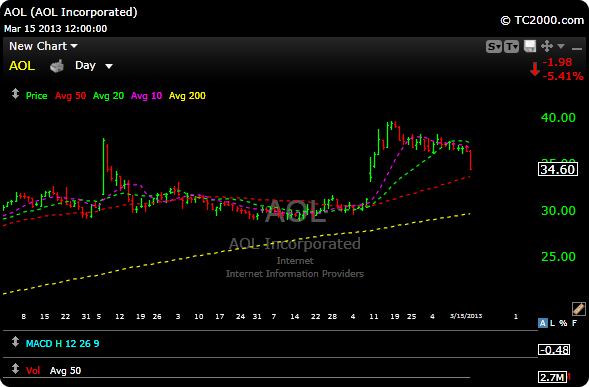Click the hammer icon beside AOL symbol
589x387 pixels.
click(57, 66)
